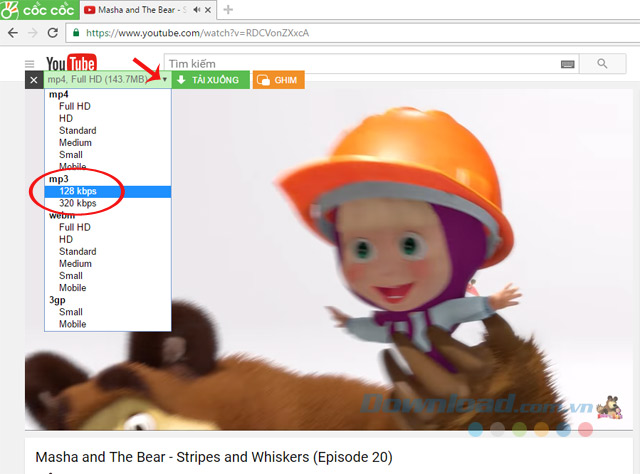Reload the page with the refresh icon
The height and width of the screenshot is (474, 640).
click(53, 33)
